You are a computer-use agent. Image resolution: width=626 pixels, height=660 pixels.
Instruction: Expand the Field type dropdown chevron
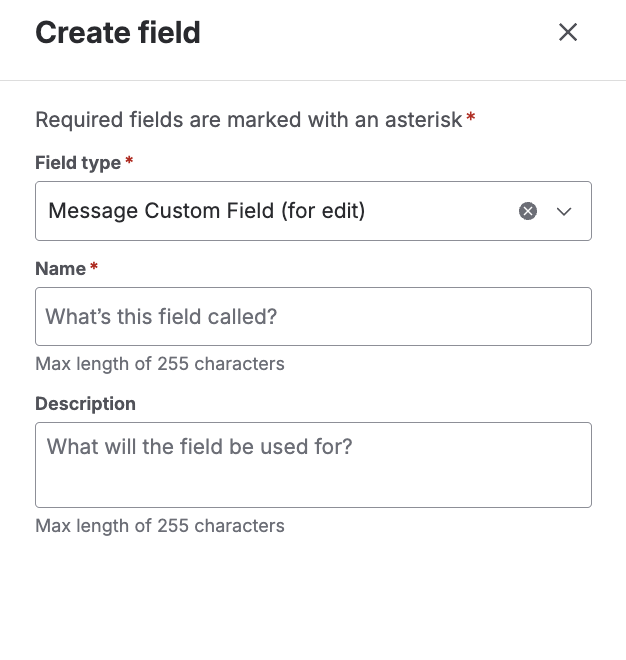click(564, 211)
